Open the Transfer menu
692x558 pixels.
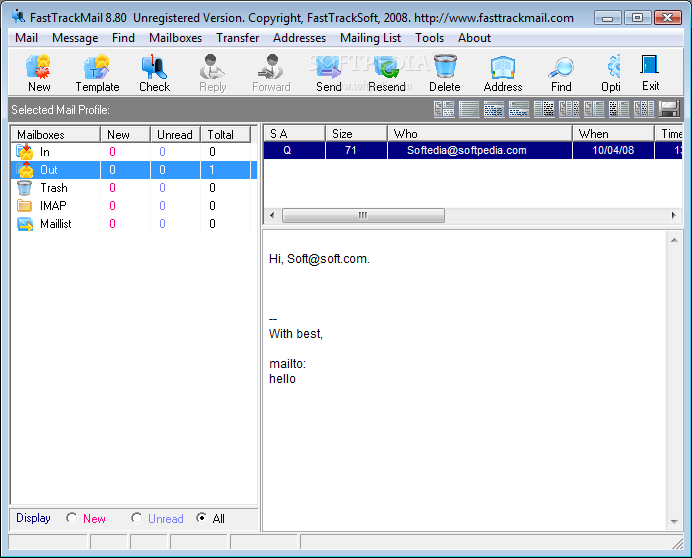click(x=237, y=38)
